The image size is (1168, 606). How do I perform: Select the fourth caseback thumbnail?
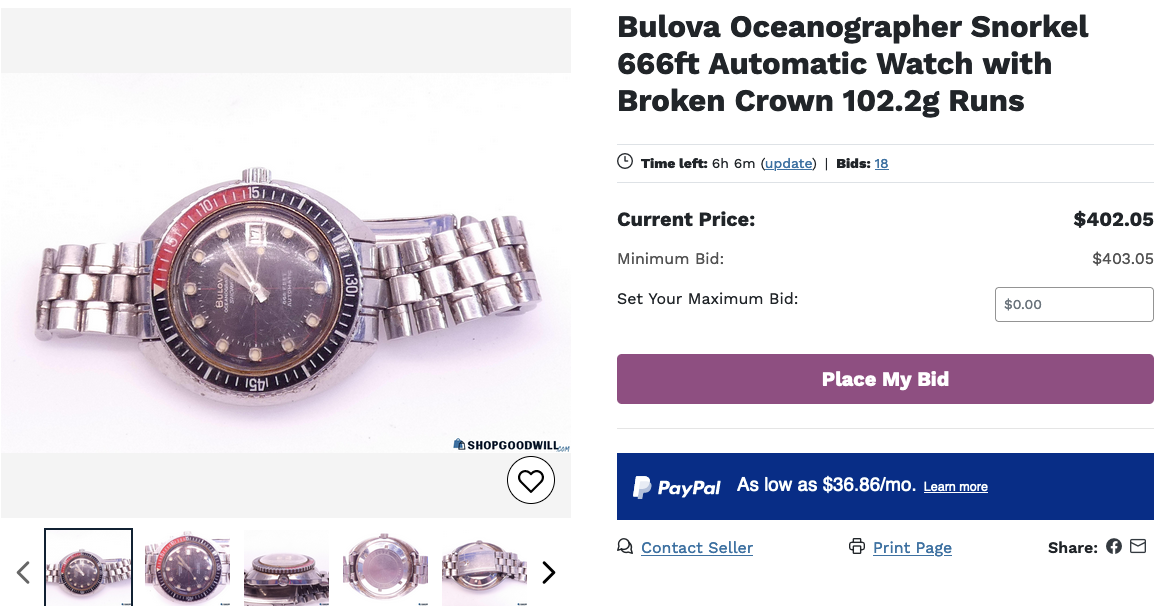(385, 567)
